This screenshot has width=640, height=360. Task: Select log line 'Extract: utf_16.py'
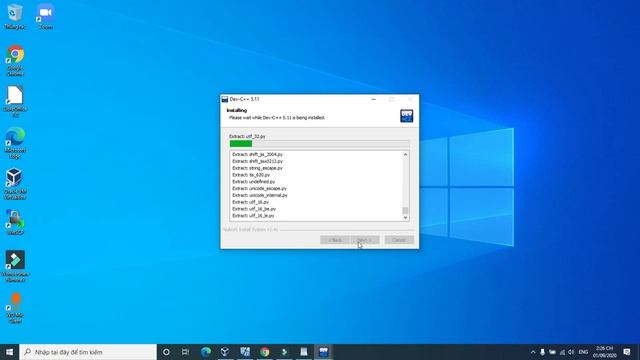coord(251,202)
